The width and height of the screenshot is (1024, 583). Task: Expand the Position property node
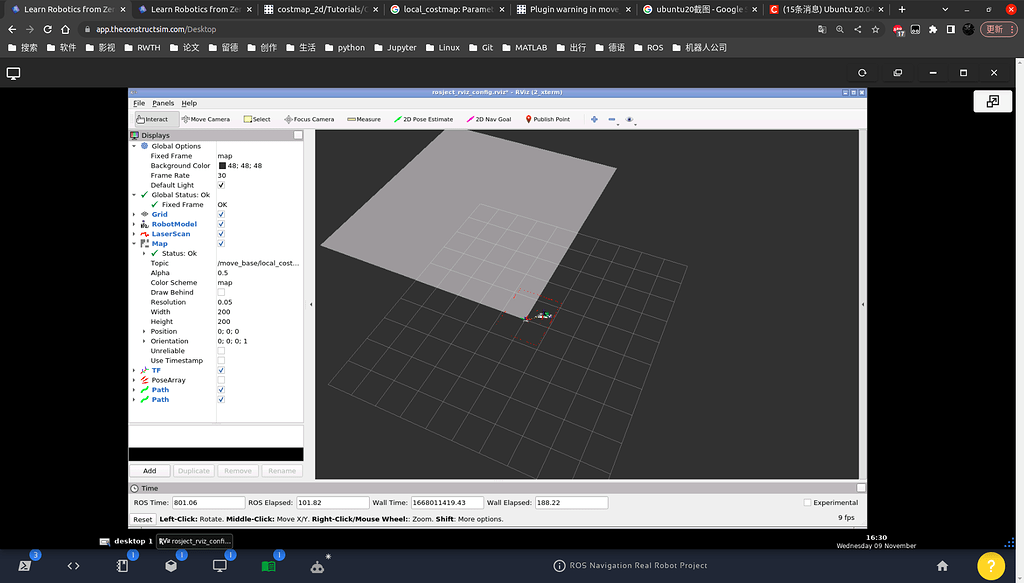point(144,331)
